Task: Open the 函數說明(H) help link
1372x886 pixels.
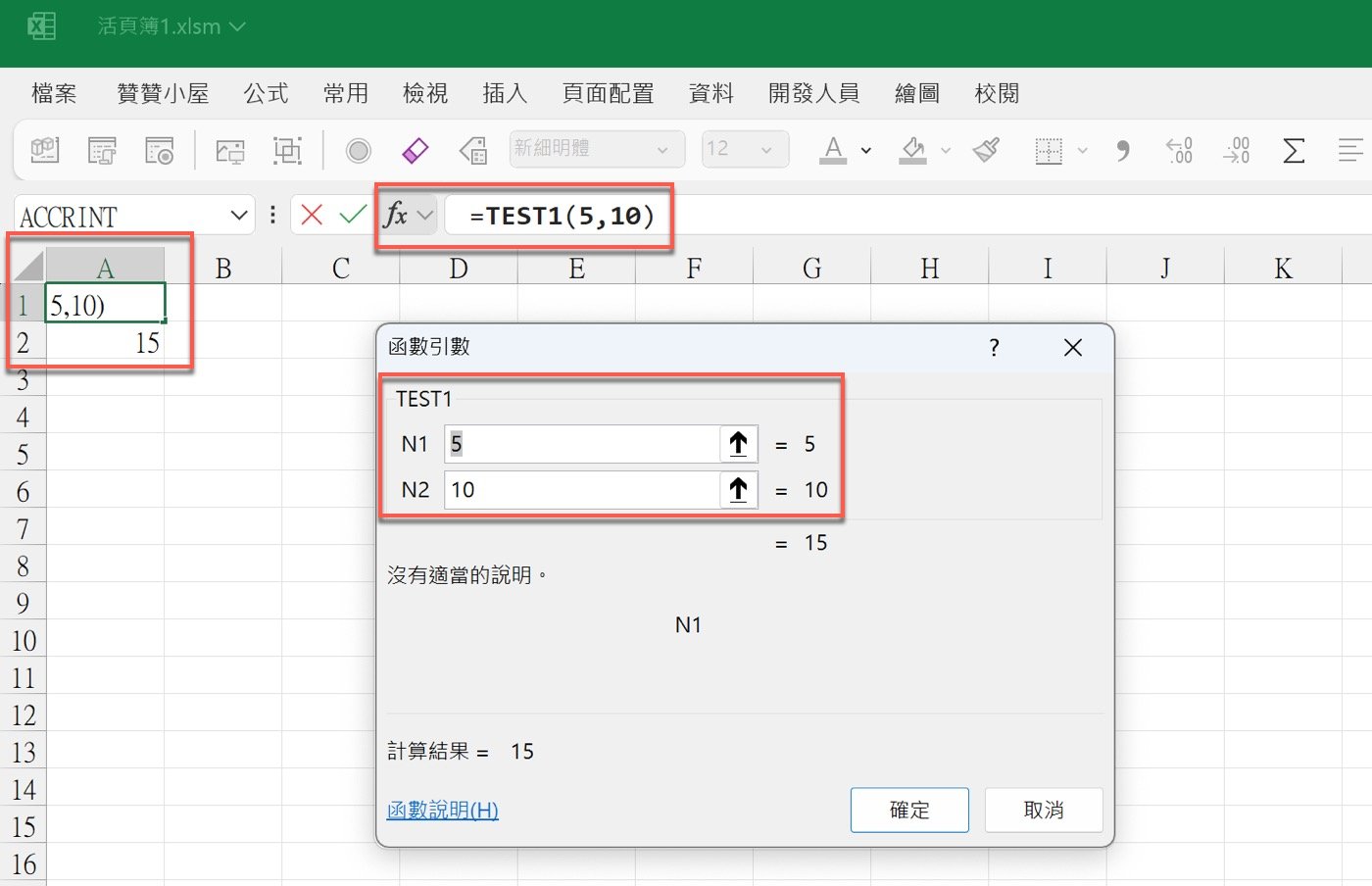Action: (x=443, y=811)
